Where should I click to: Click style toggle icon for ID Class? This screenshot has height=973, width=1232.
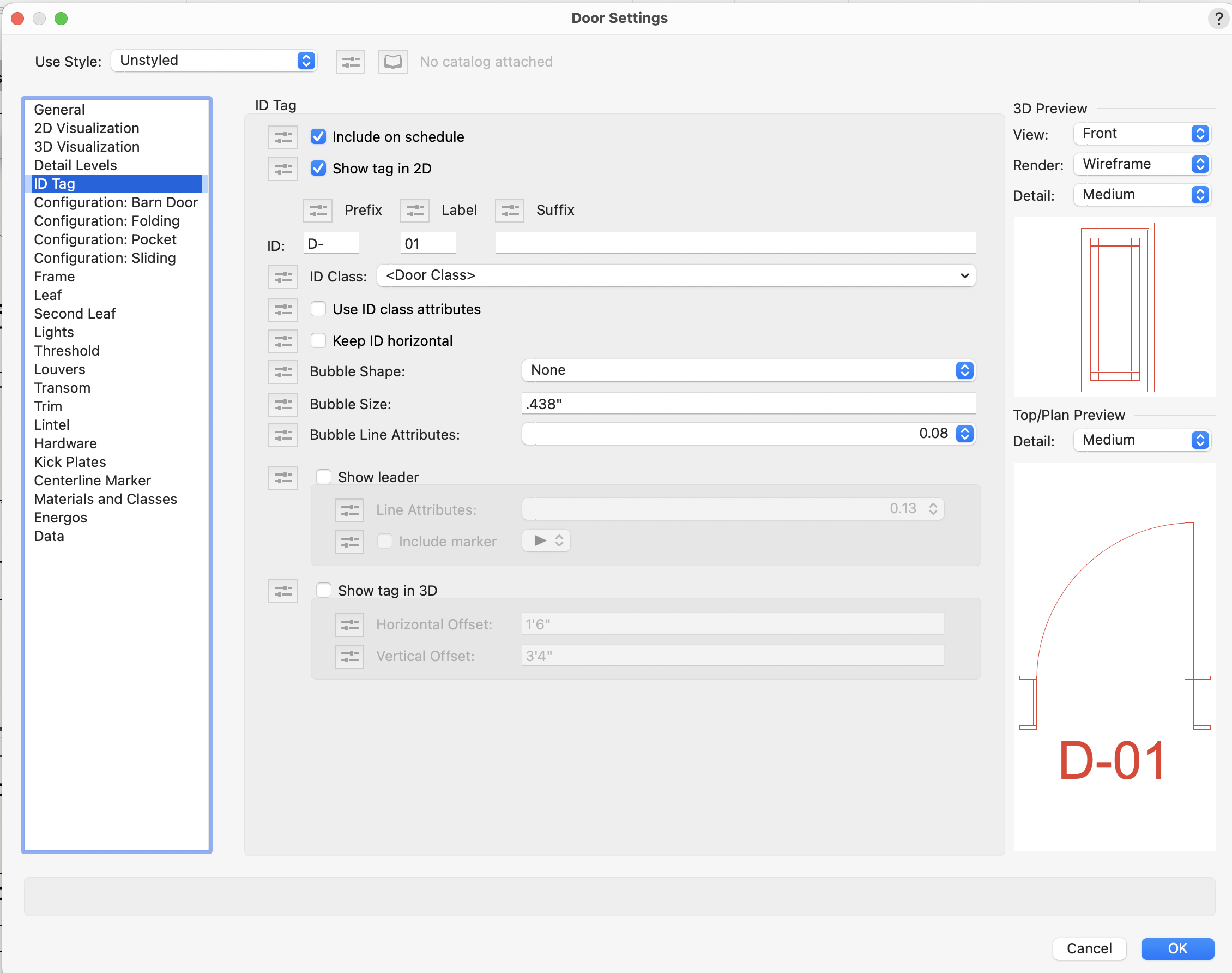[283, 277]
